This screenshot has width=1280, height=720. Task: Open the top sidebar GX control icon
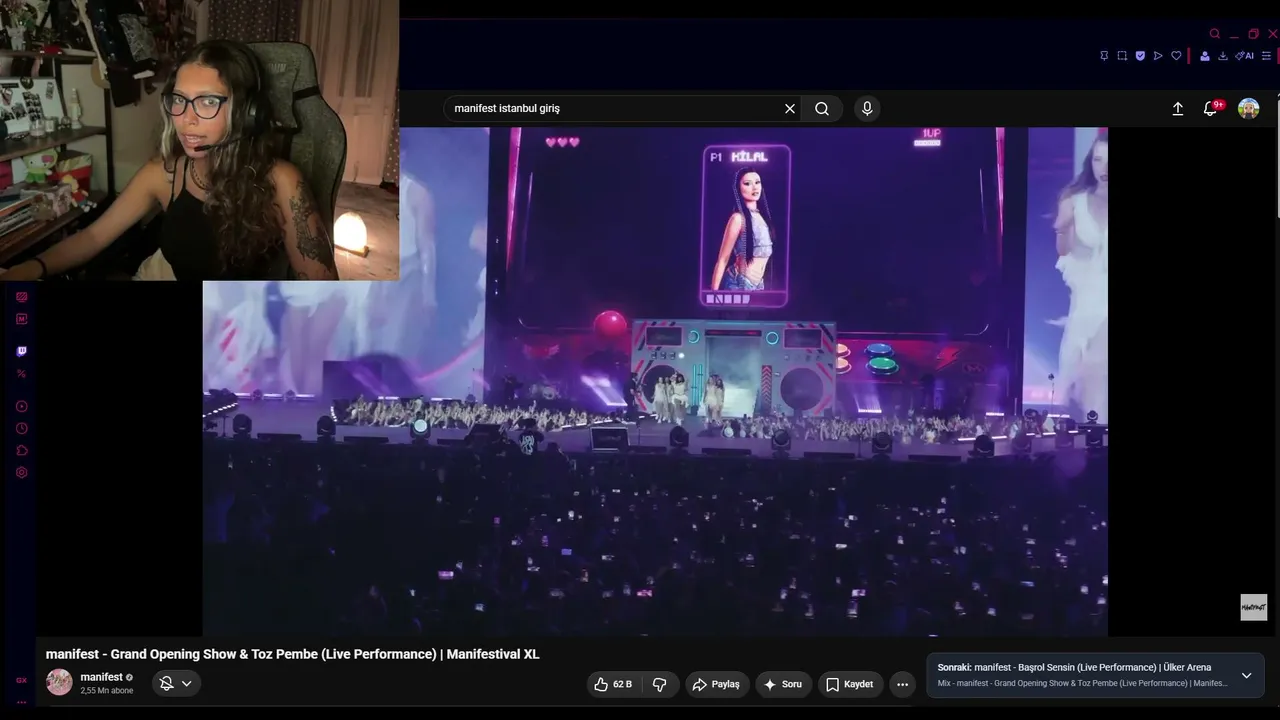[x=22, y=297]
